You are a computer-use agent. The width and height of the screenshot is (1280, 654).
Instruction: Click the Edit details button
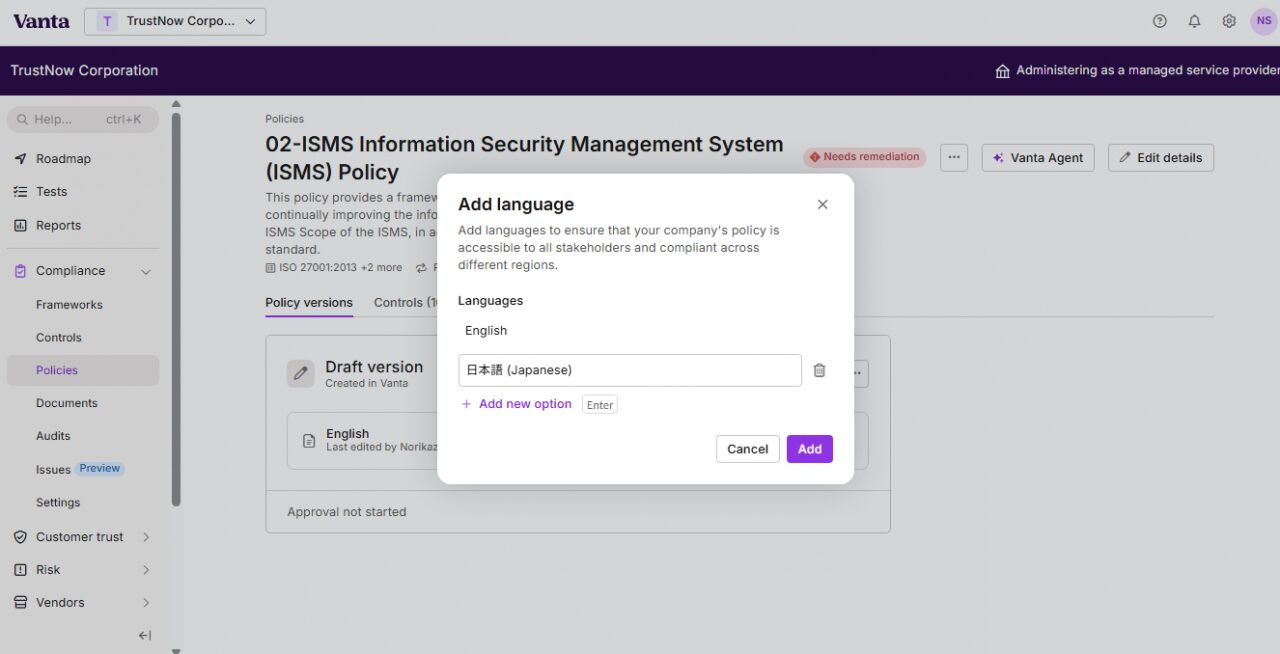click(x=1161, y=158)
